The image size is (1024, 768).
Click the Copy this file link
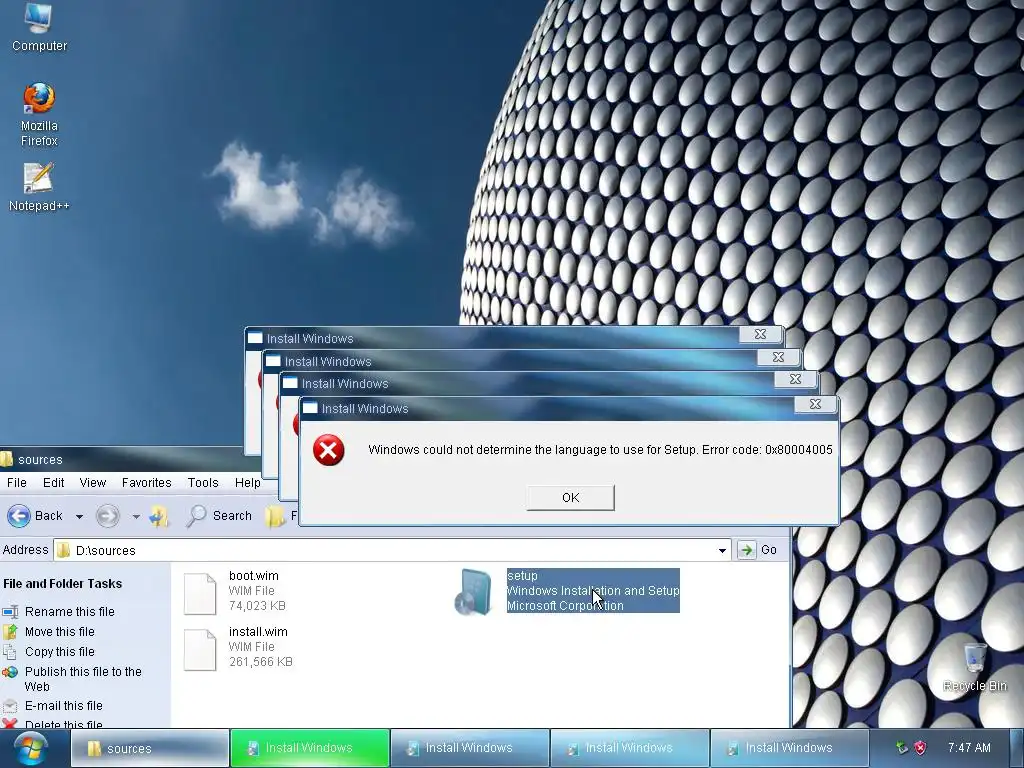pyautogui.click(x=60, y=652)
